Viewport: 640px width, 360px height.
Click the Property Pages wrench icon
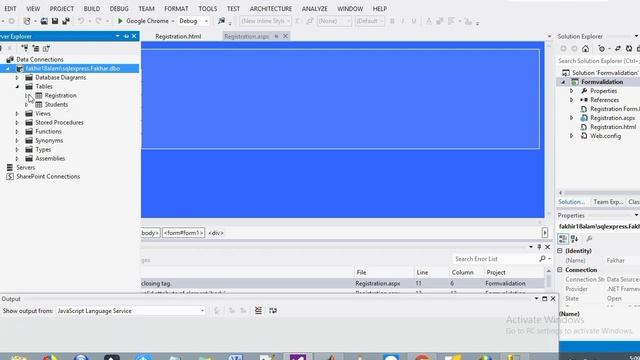589,239
